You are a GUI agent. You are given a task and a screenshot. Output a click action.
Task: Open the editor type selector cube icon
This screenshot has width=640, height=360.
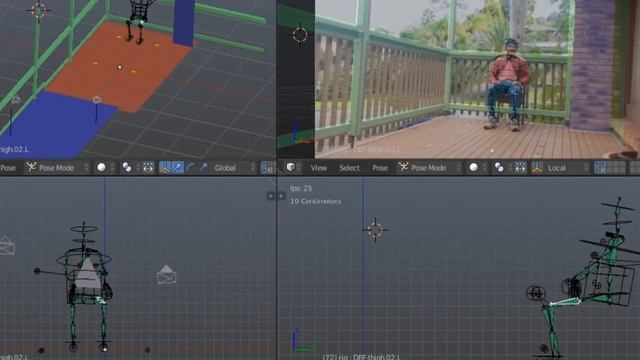pos(291,168)
